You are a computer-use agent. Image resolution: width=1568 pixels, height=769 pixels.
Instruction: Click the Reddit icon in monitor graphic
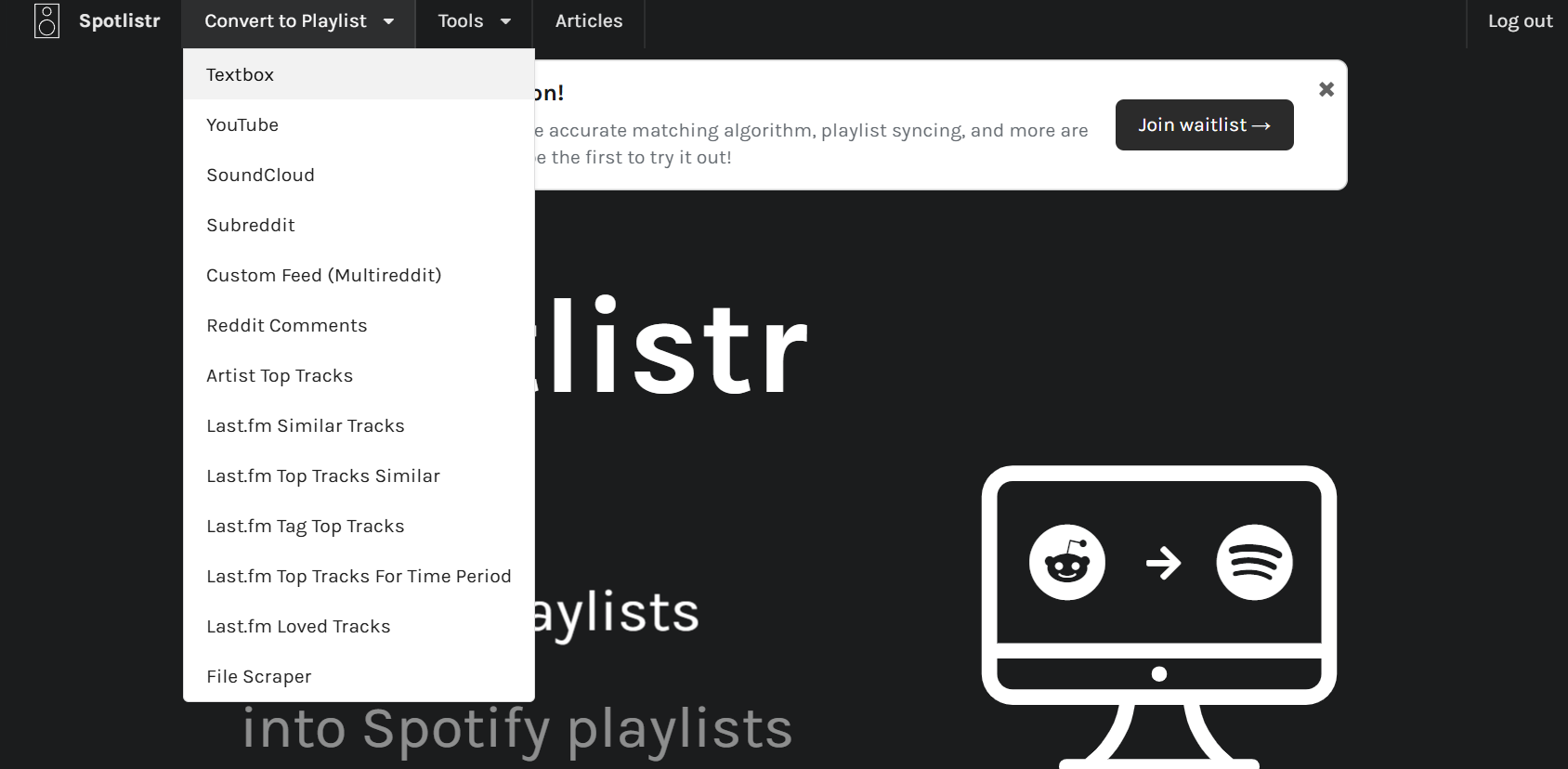coord(1066,563)
